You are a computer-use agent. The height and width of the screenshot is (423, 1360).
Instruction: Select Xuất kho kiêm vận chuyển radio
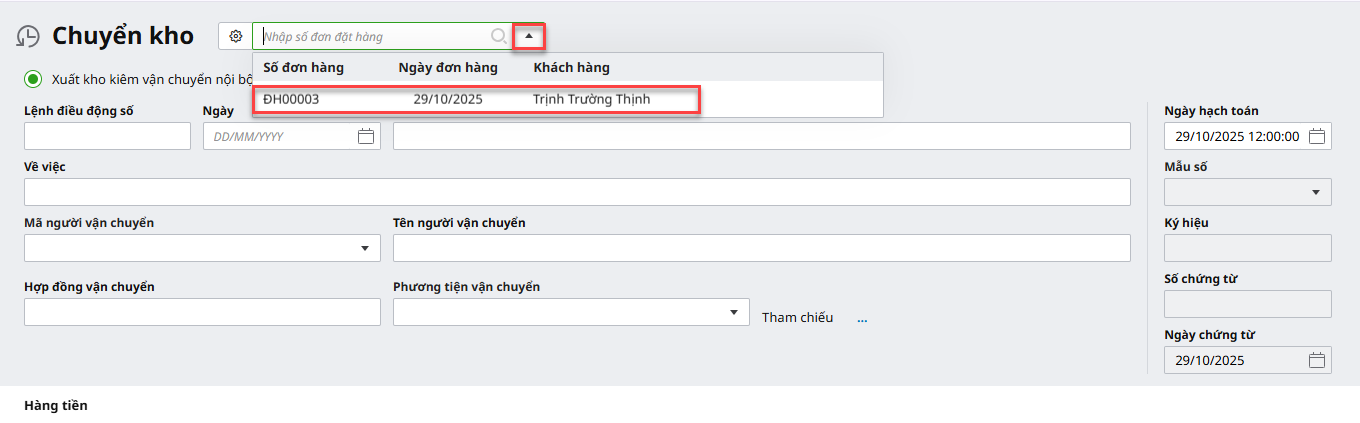point(34,79)
